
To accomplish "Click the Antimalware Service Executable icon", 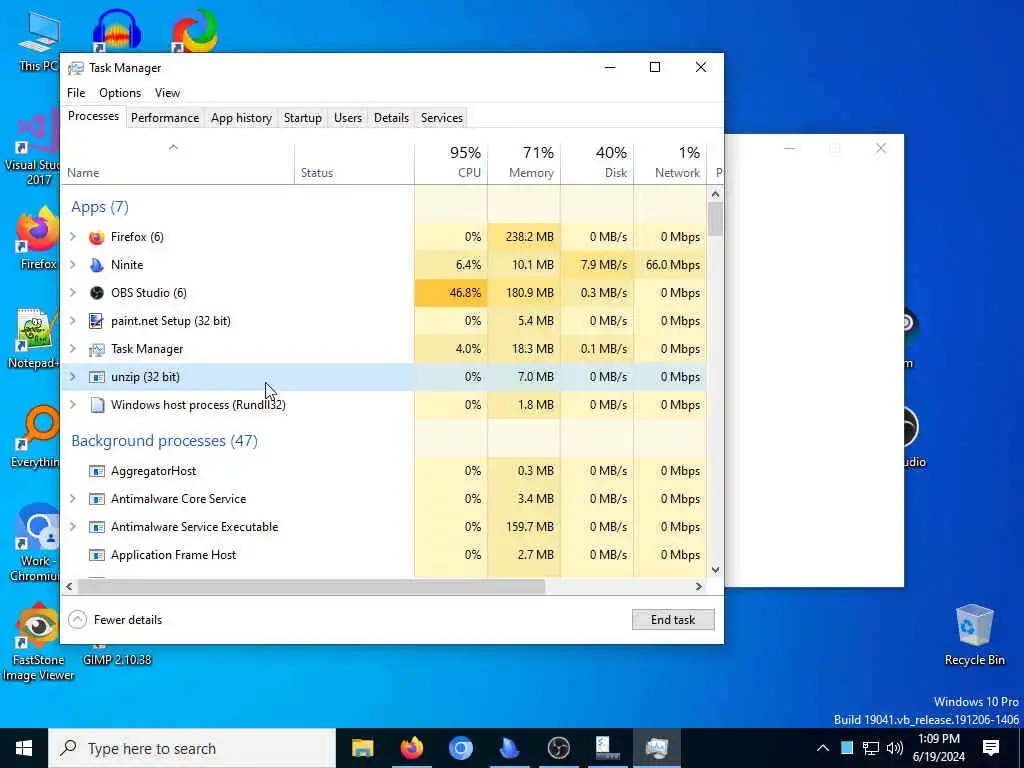I will tap(97, 527).
